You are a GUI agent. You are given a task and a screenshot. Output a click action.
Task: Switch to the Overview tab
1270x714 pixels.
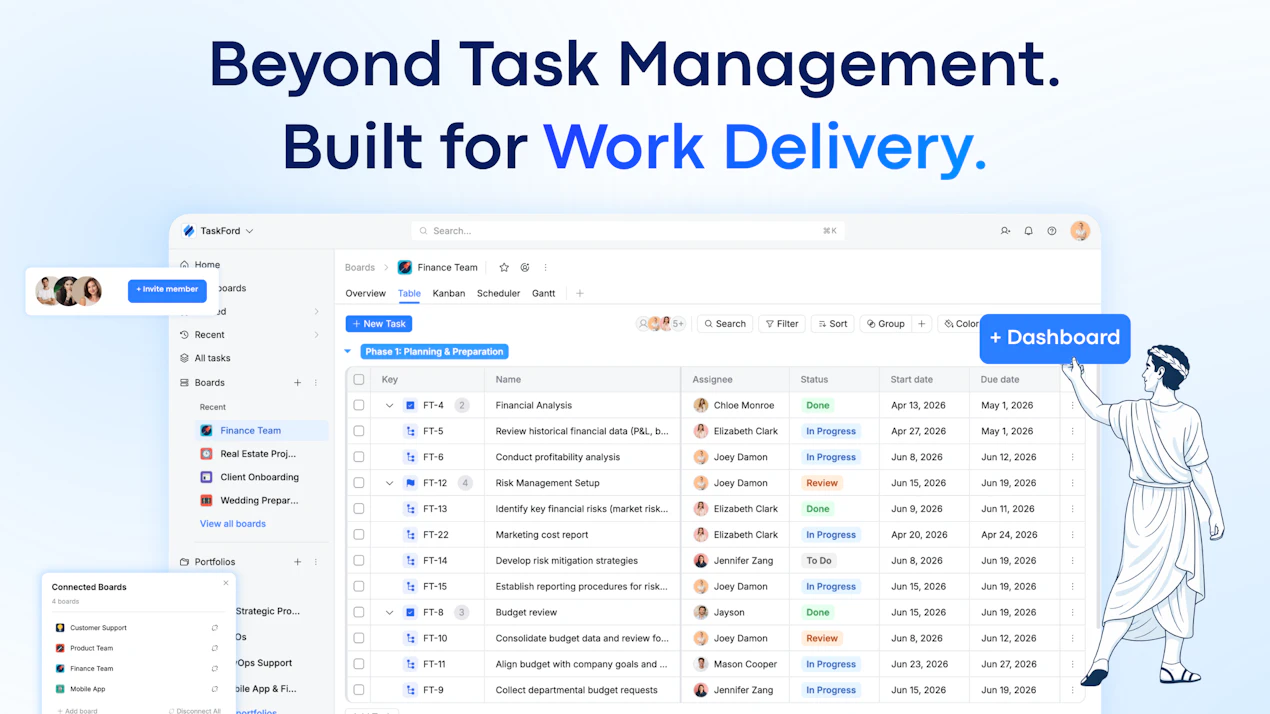click(365, 294)
